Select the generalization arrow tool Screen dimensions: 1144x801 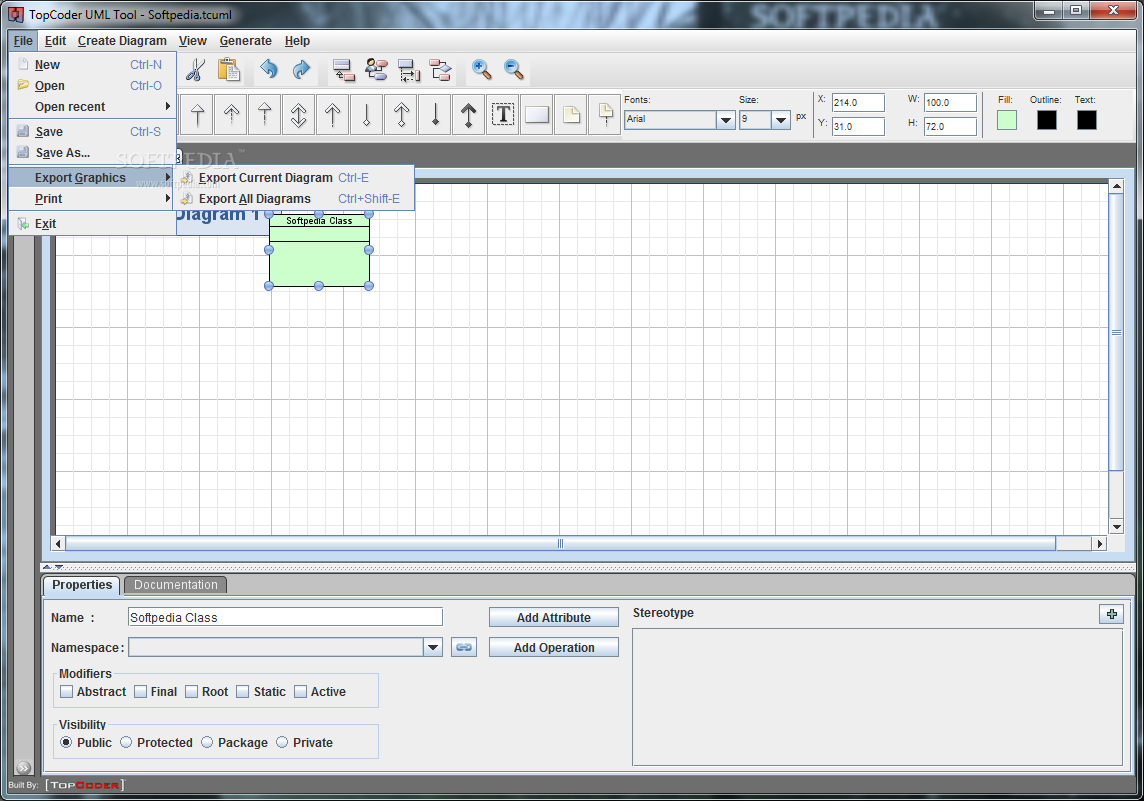pos(197,115)
